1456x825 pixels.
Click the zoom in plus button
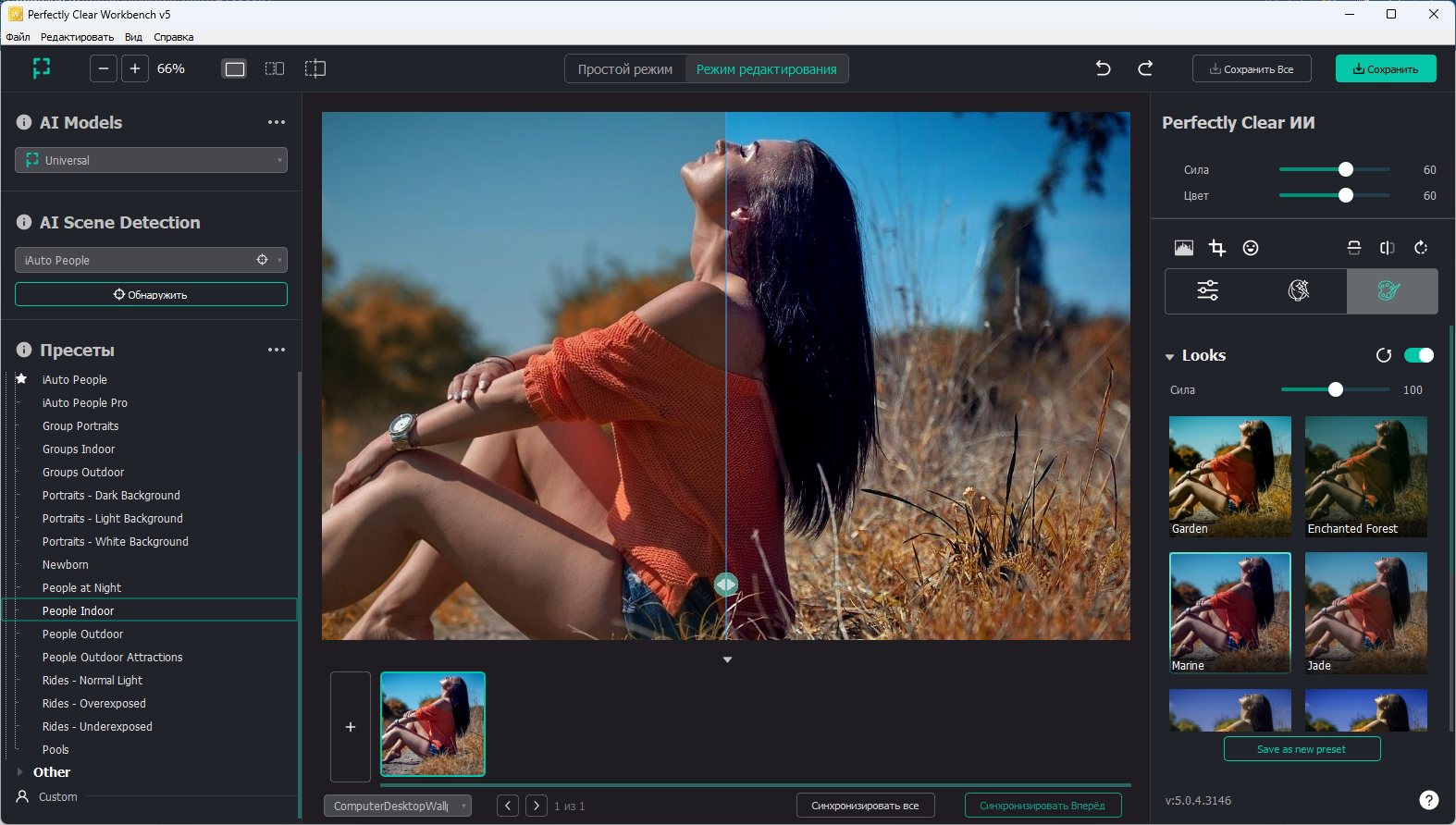pyautogui.click(x=135, y=68)
